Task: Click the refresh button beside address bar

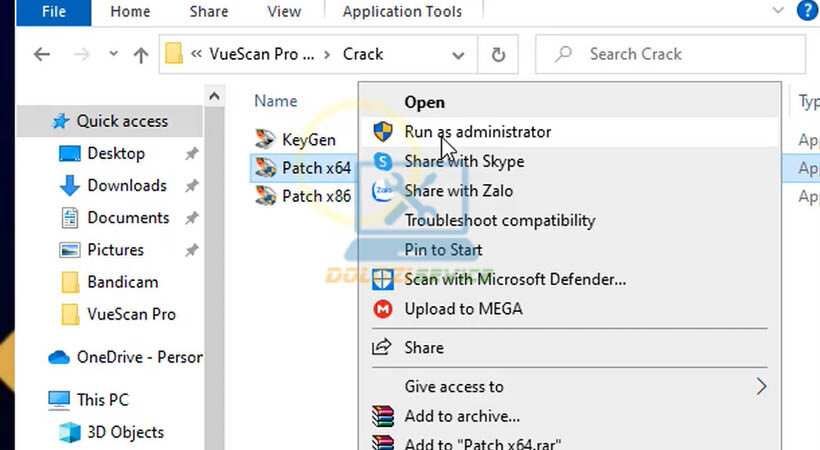Action: [498, 54]
